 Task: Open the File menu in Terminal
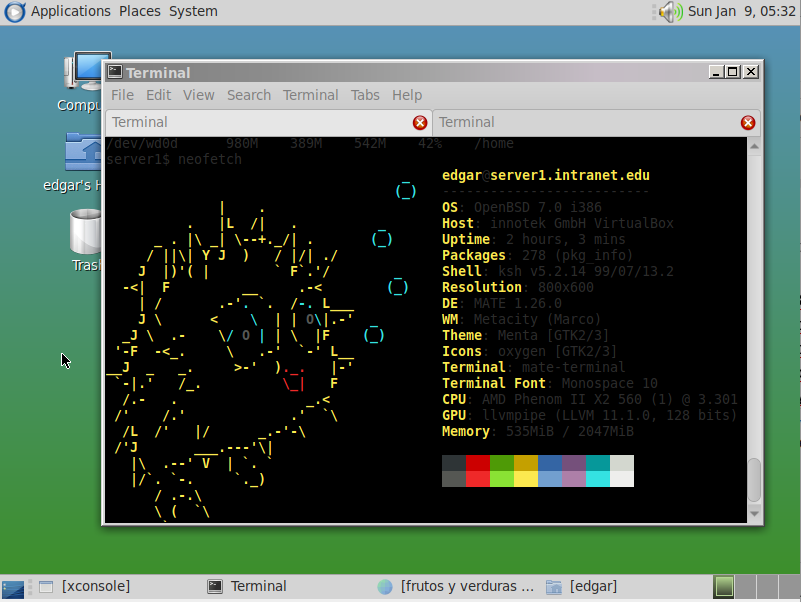122,95
